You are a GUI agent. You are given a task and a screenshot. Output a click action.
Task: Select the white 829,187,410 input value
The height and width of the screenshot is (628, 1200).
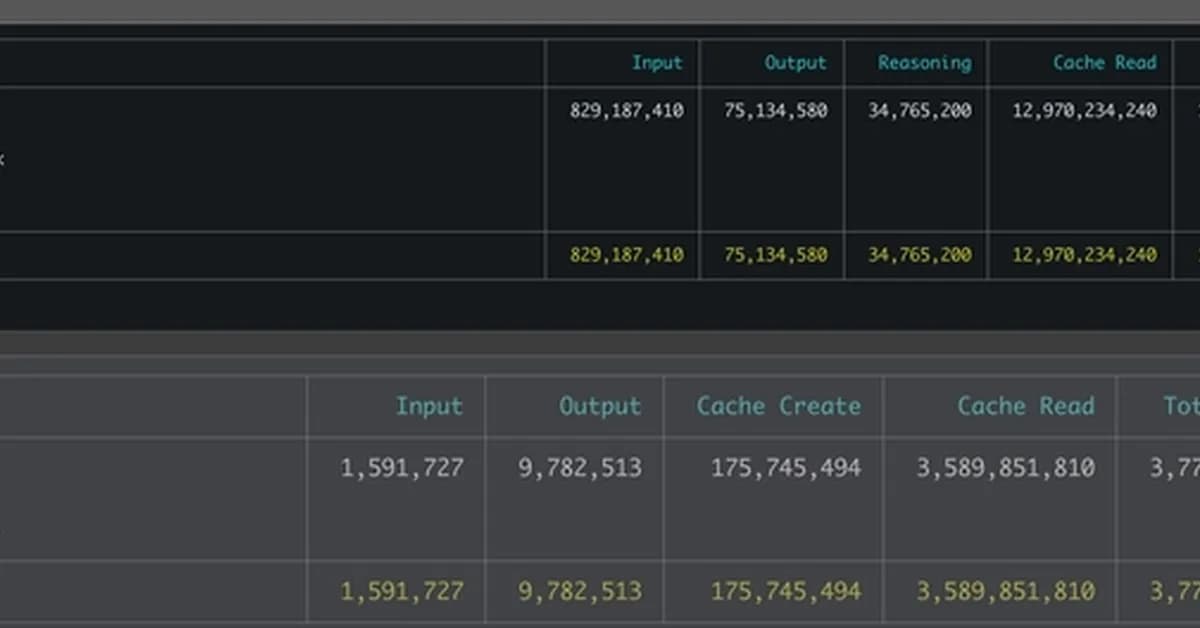[626, 111]
